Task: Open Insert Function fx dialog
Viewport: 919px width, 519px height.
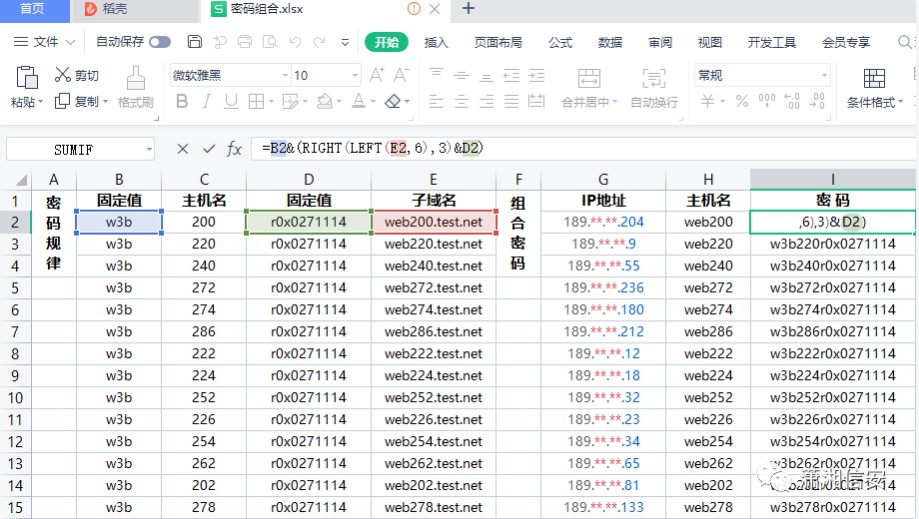Action: (x=234, y=149)
